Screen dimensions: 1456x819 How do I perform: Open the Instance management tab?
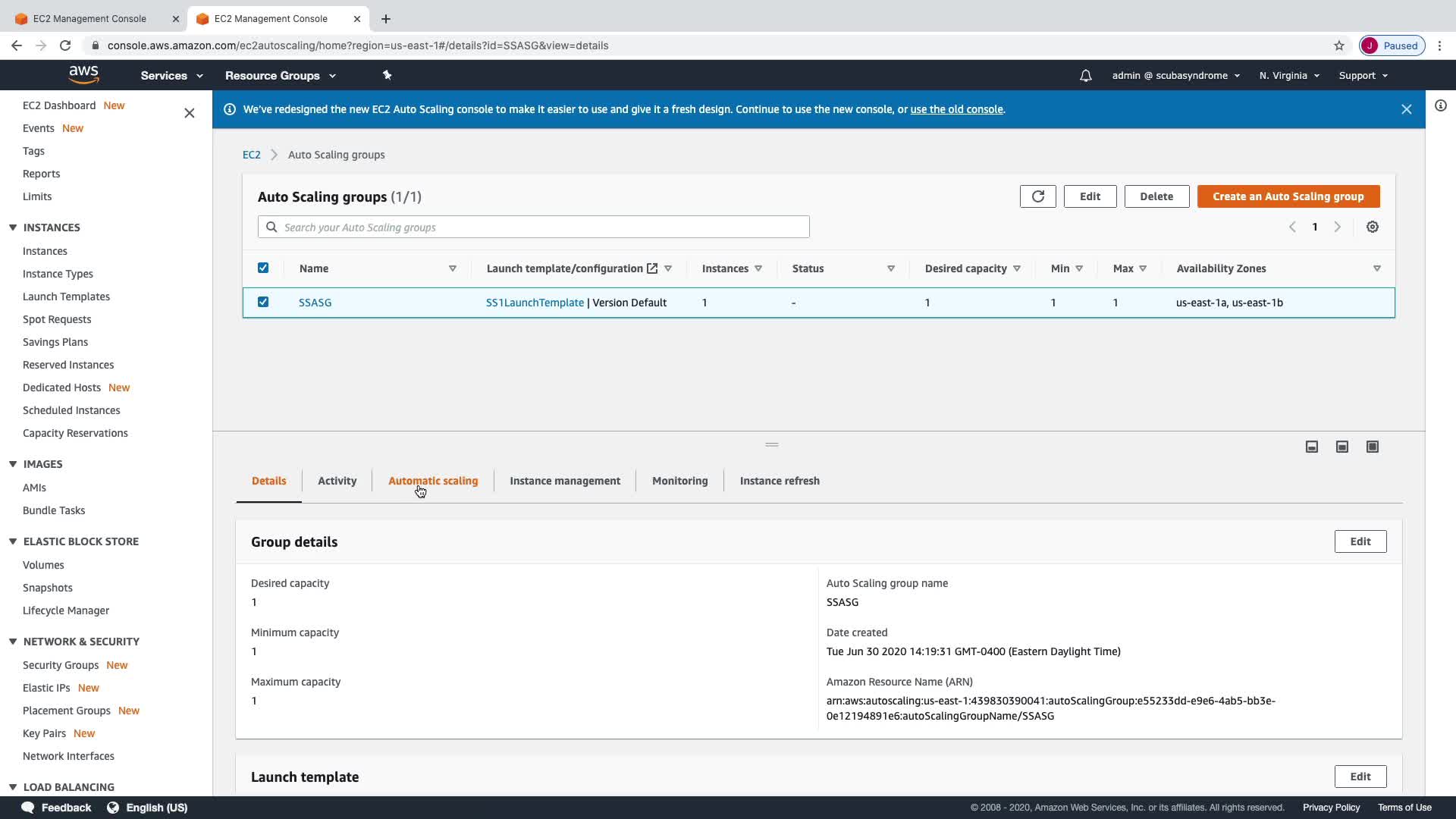[x=564, y=481]
